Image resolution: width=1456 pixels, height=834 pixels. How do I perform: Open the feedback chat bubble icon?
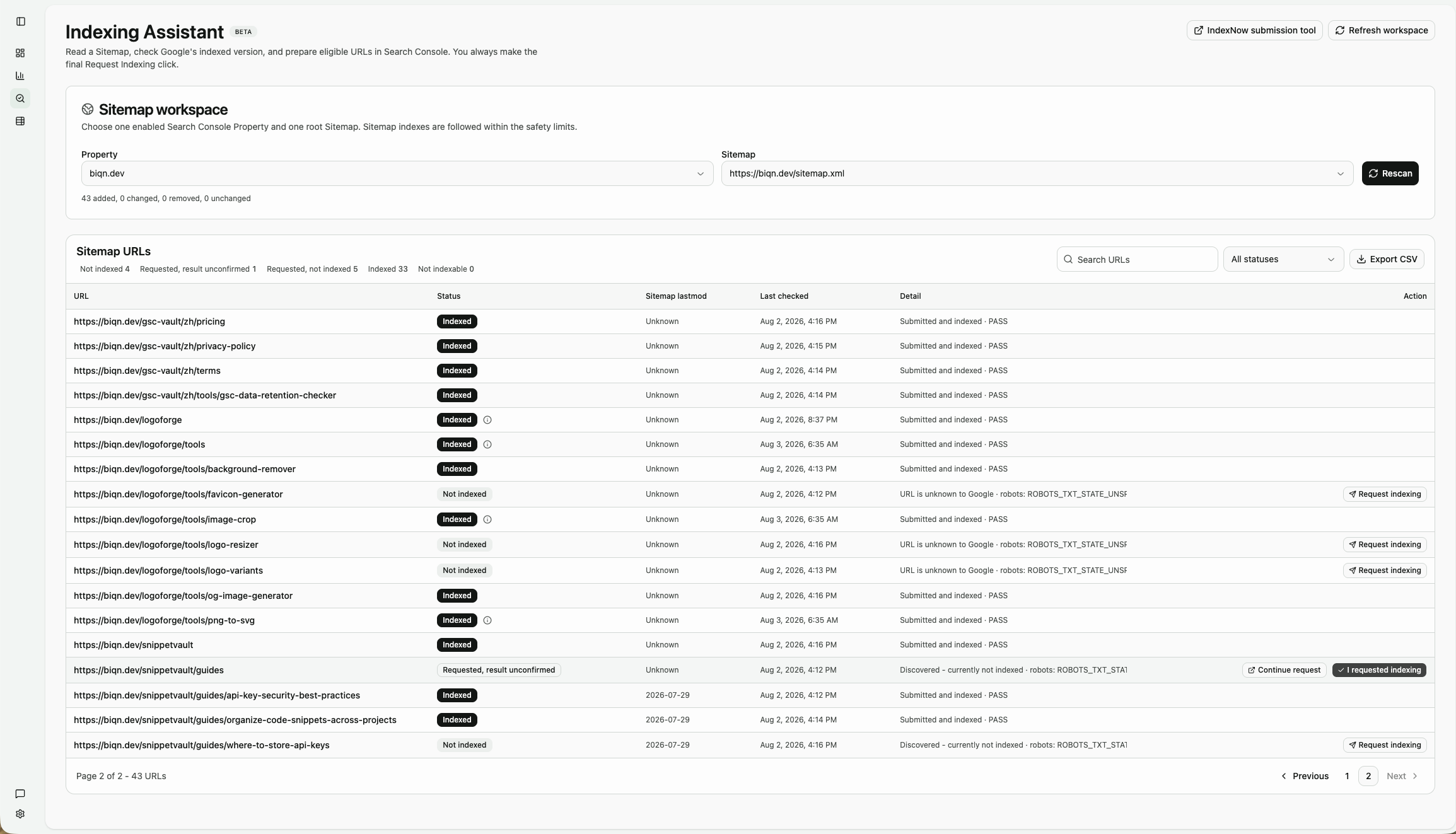point(20,794)
